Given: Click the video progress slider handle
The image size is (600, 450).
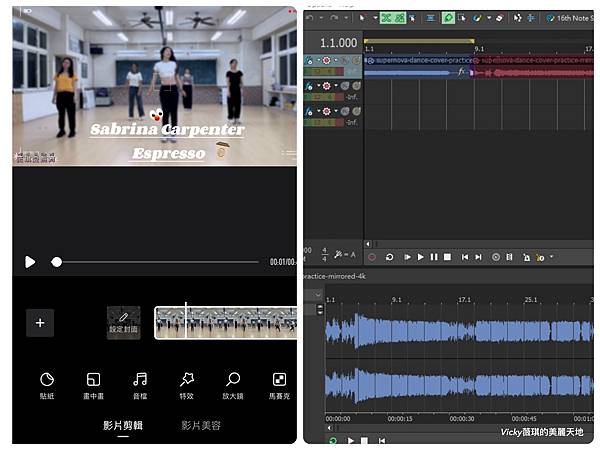Looking at the screenshot, I should [x=57, y=262].
